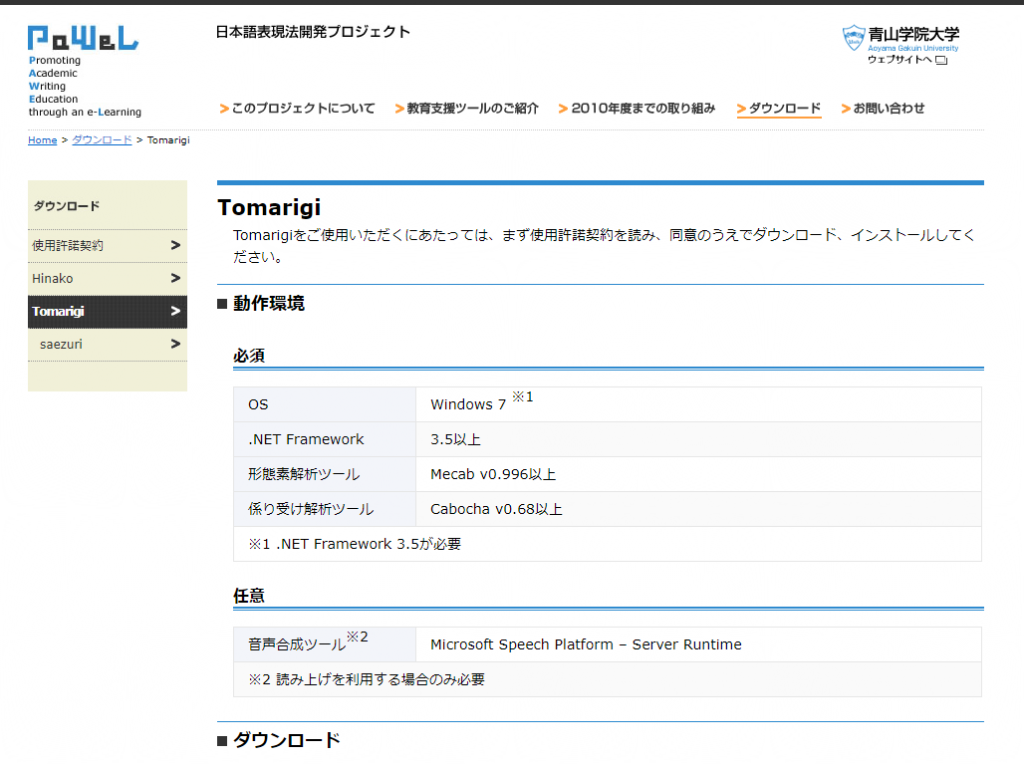
Task: Click the Windows 7 table cell
Action: tap(698, 404)
